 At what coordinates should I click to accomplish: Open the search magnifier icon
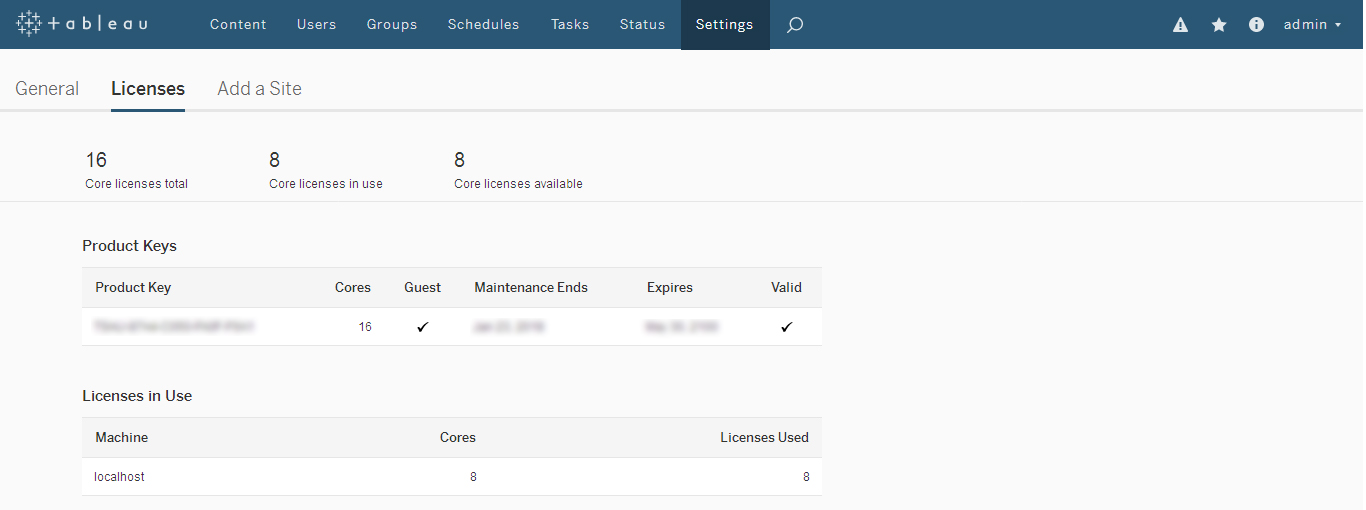[795, 25]
